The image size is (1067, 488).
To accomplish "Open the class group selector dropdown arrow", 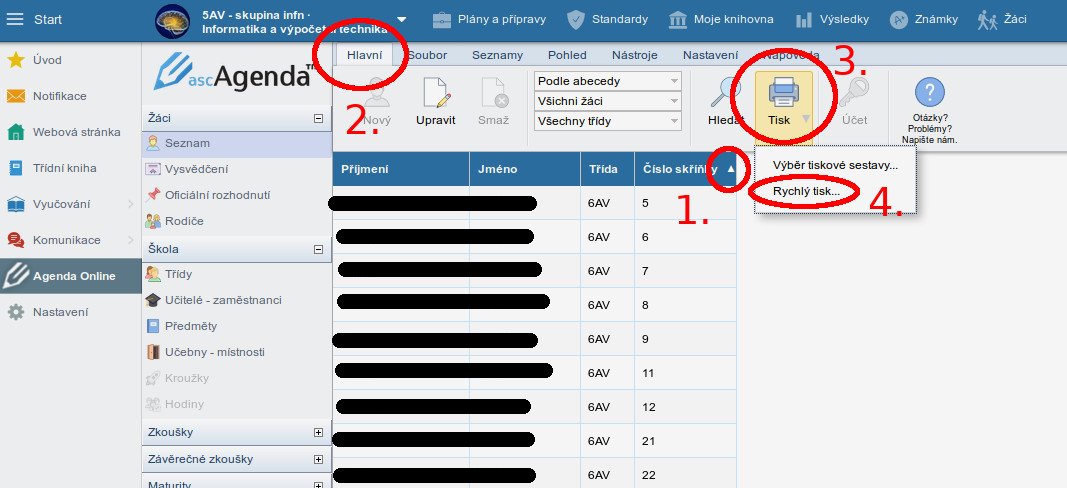I will pyautogui.click(x=402, y=19).
